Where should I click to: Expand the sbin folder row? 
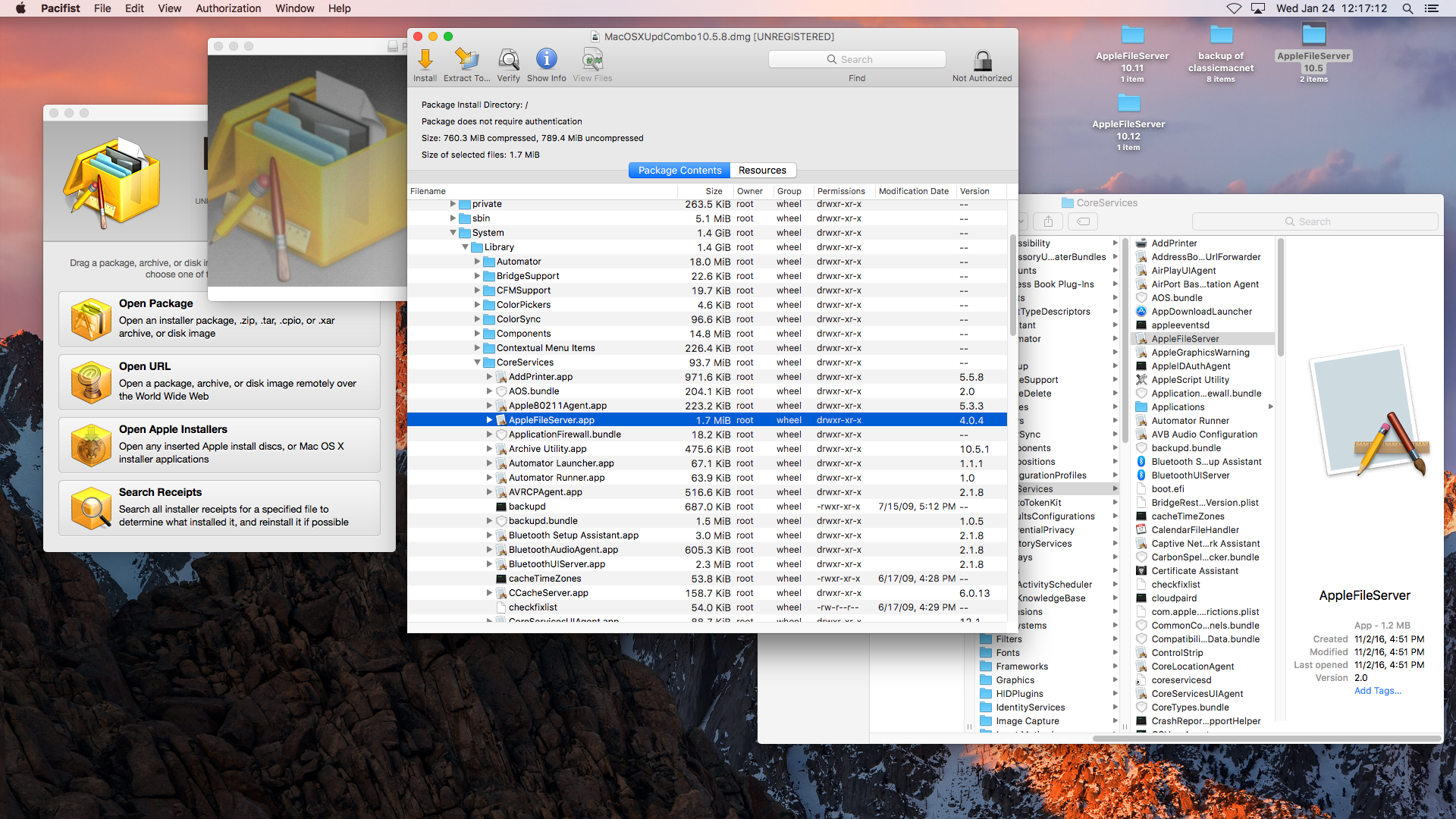click(x=453, y=218)
